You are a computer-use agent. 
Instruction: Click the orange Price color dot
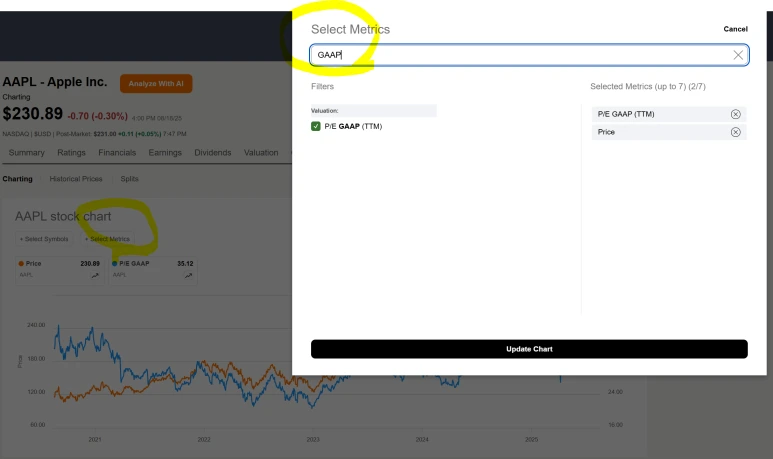[x=21, y=263]
